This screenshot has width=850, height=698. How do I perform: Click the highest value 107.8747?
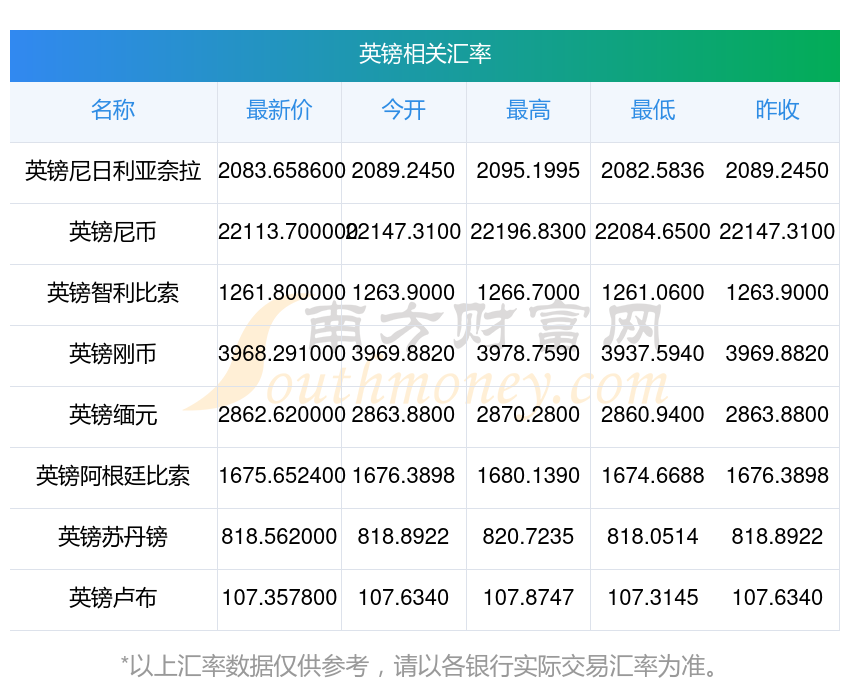tap(528, 598)
